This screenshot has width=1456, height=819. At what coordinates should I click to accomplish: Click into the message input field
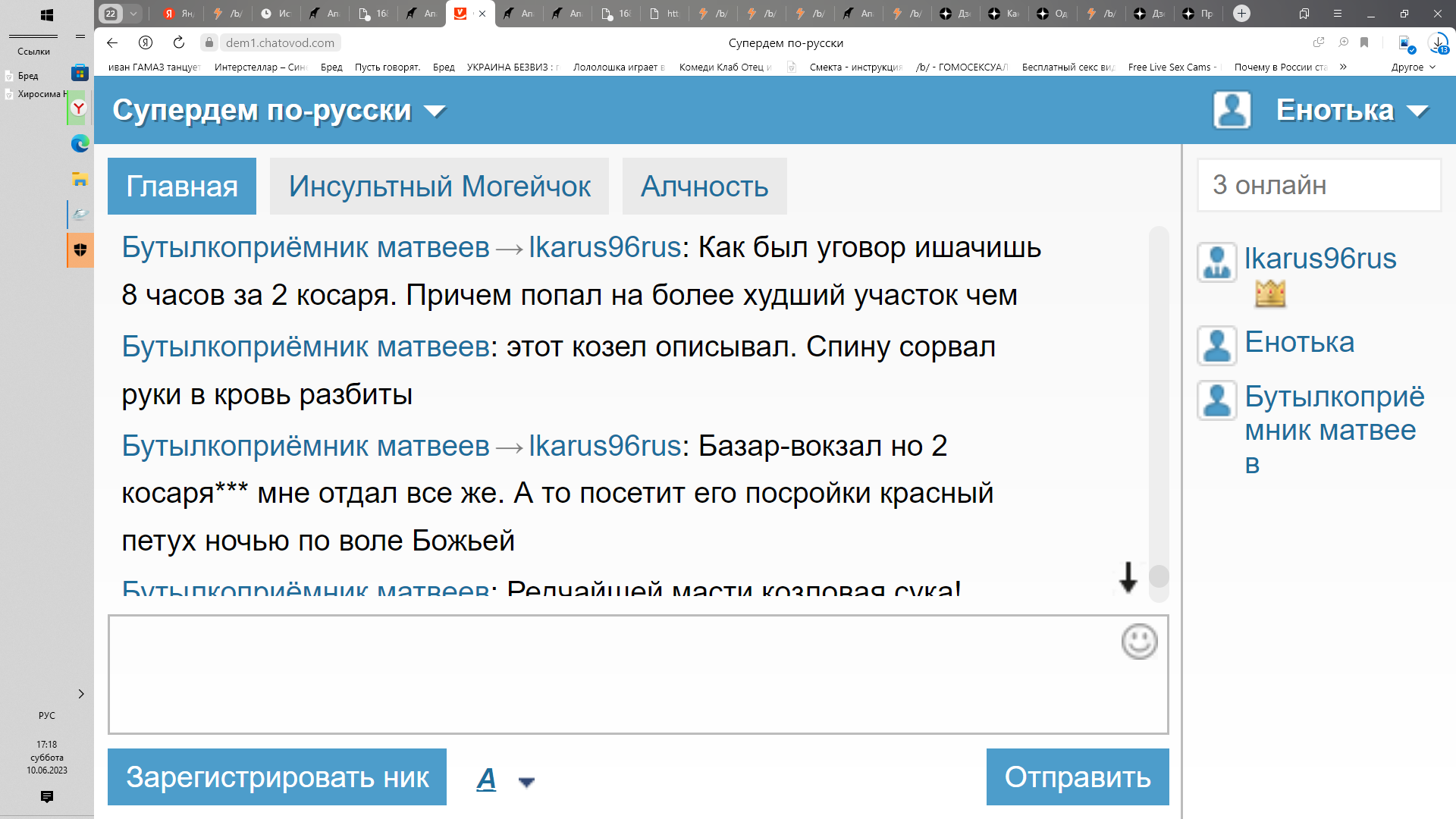click(x=607, y=674)
